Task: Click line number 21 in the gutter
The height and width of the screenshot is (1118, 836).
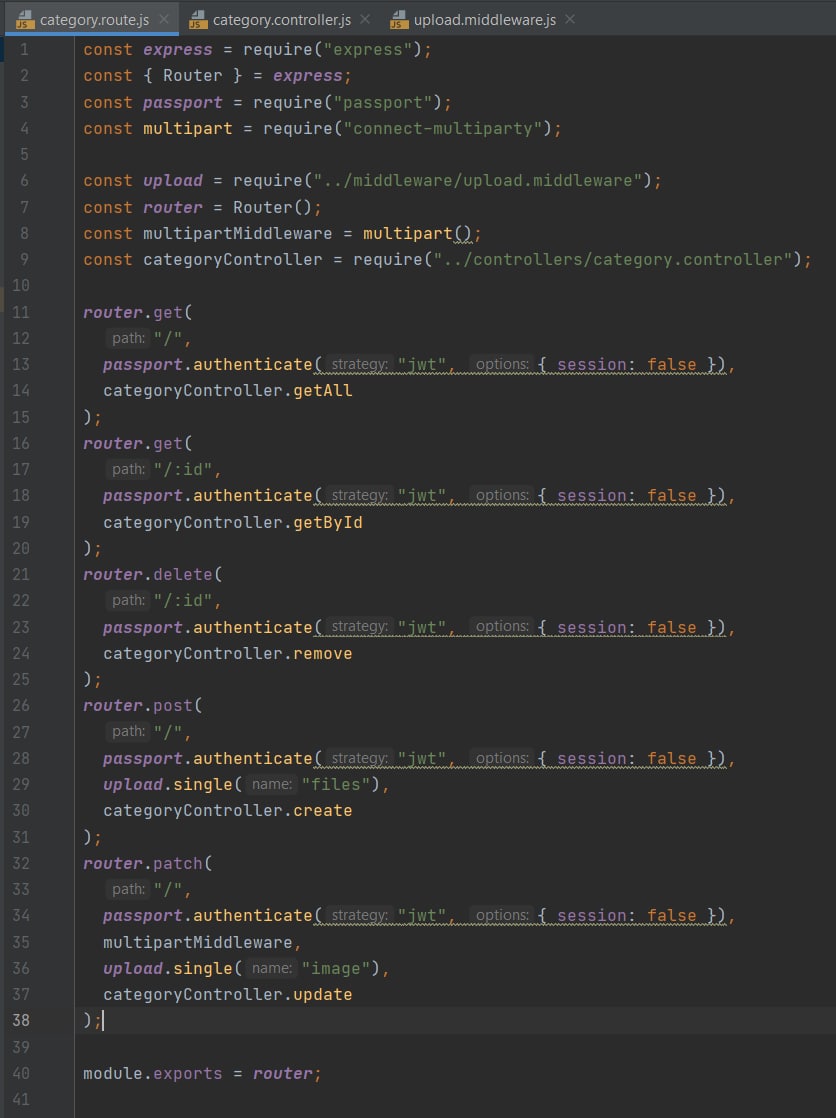Action: [x=21, y=575]
